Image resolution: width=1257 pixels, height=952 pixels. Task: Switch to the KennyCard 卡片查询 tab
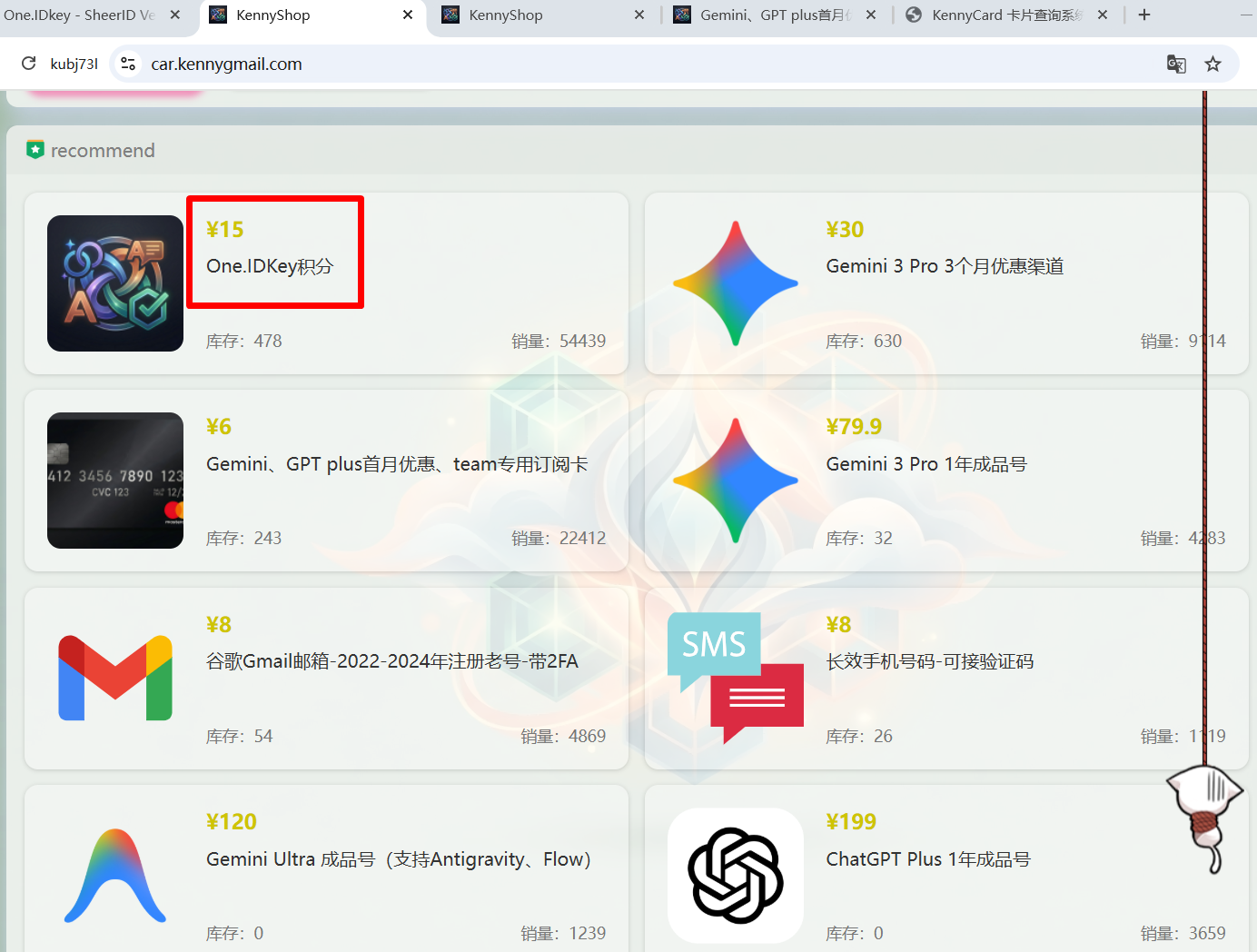click(1006, 15)
